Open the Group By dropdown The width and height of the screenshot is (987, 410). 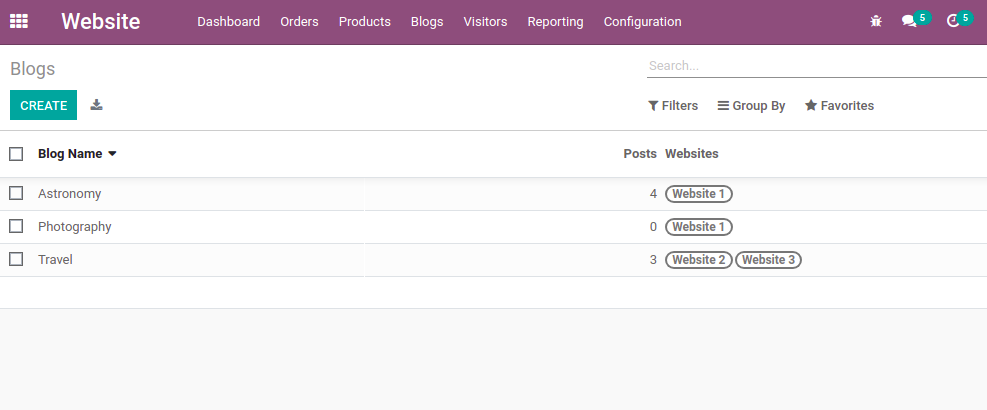(x=751, y=106)
